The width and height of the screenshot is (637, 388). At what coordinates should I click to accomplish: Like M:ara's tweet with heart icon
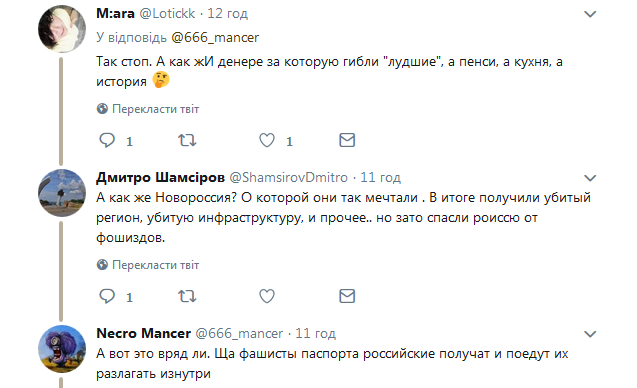267,141
